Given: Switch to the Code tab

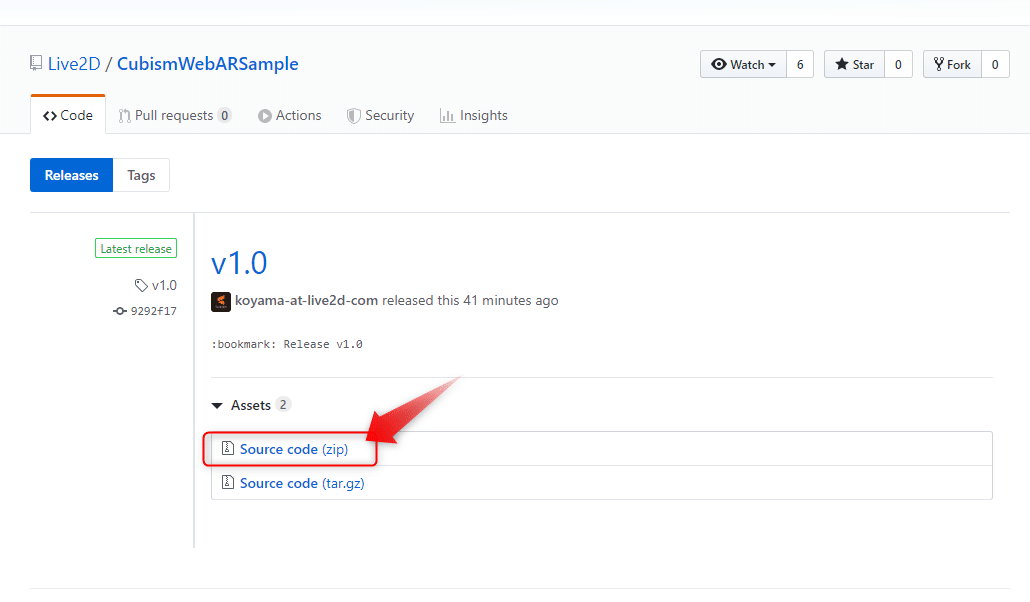Looking at the screenshot, I should click(x=68, y=115).
